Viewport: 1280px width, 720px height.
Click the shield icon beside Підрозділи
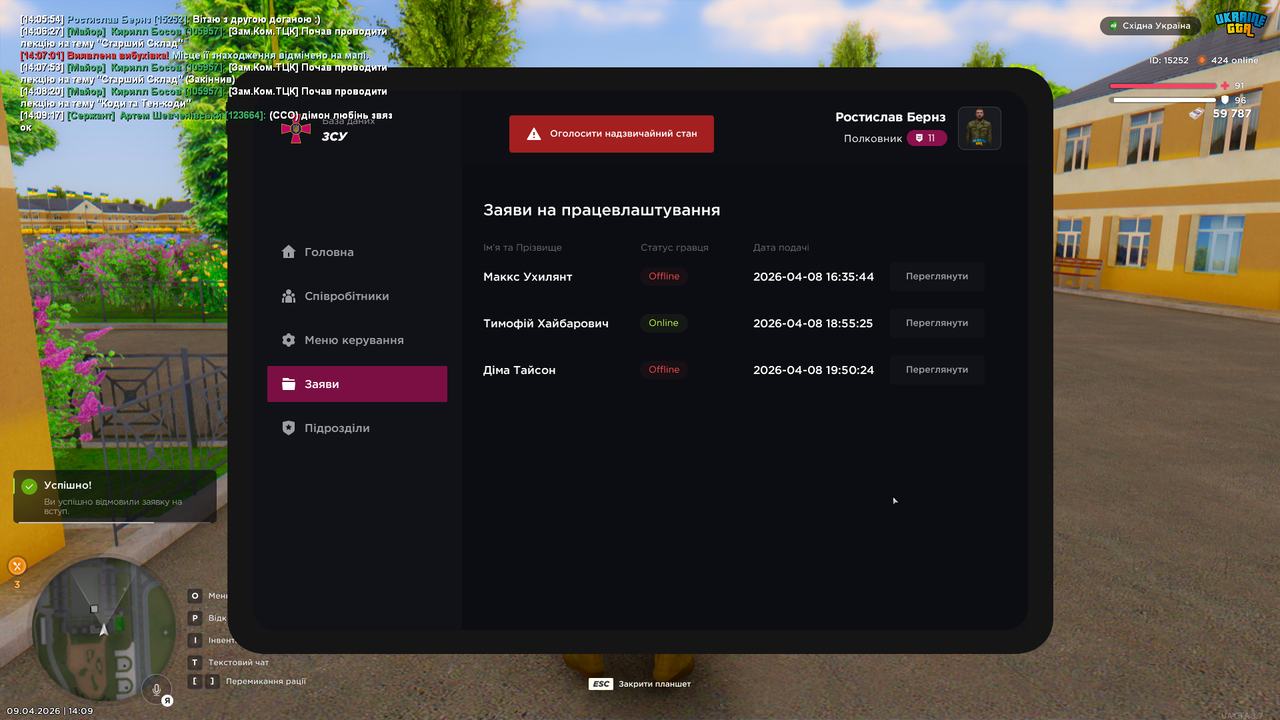click(289, 428)
